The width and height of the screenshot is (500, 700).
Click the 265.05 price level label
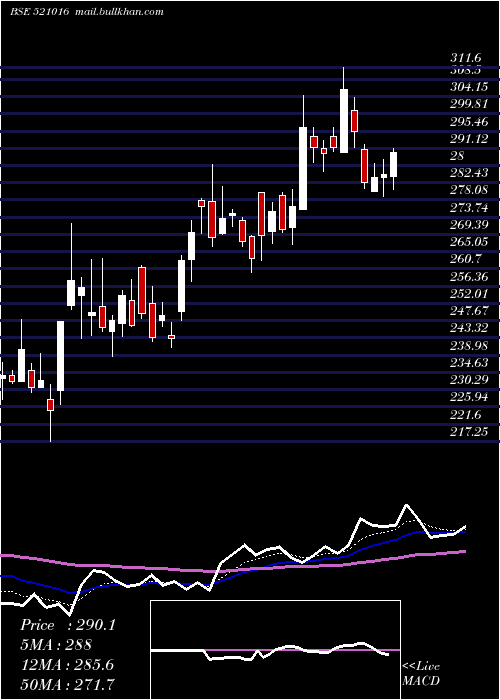coord(469,242)
